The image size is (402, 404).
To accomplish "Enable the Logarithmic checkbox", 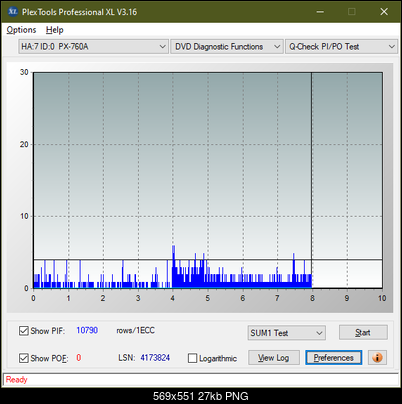I will [192, 358].
